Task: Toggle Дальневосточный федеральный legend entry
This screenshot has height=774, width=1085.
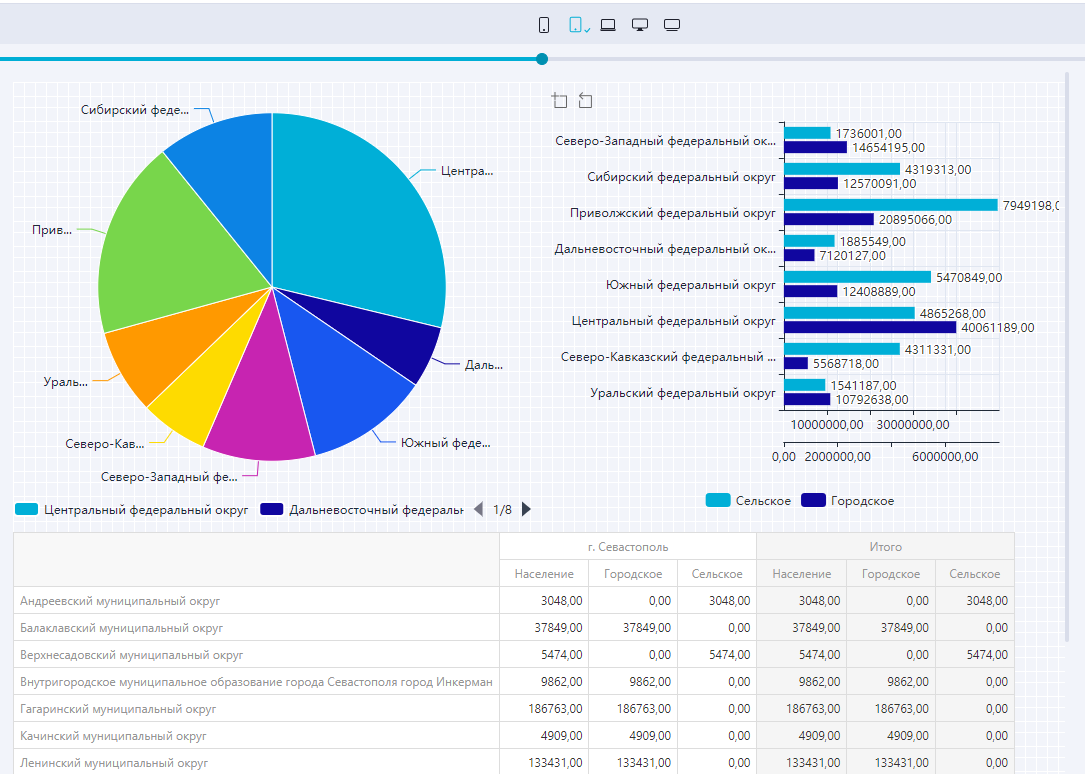Action: pos(362,509)
